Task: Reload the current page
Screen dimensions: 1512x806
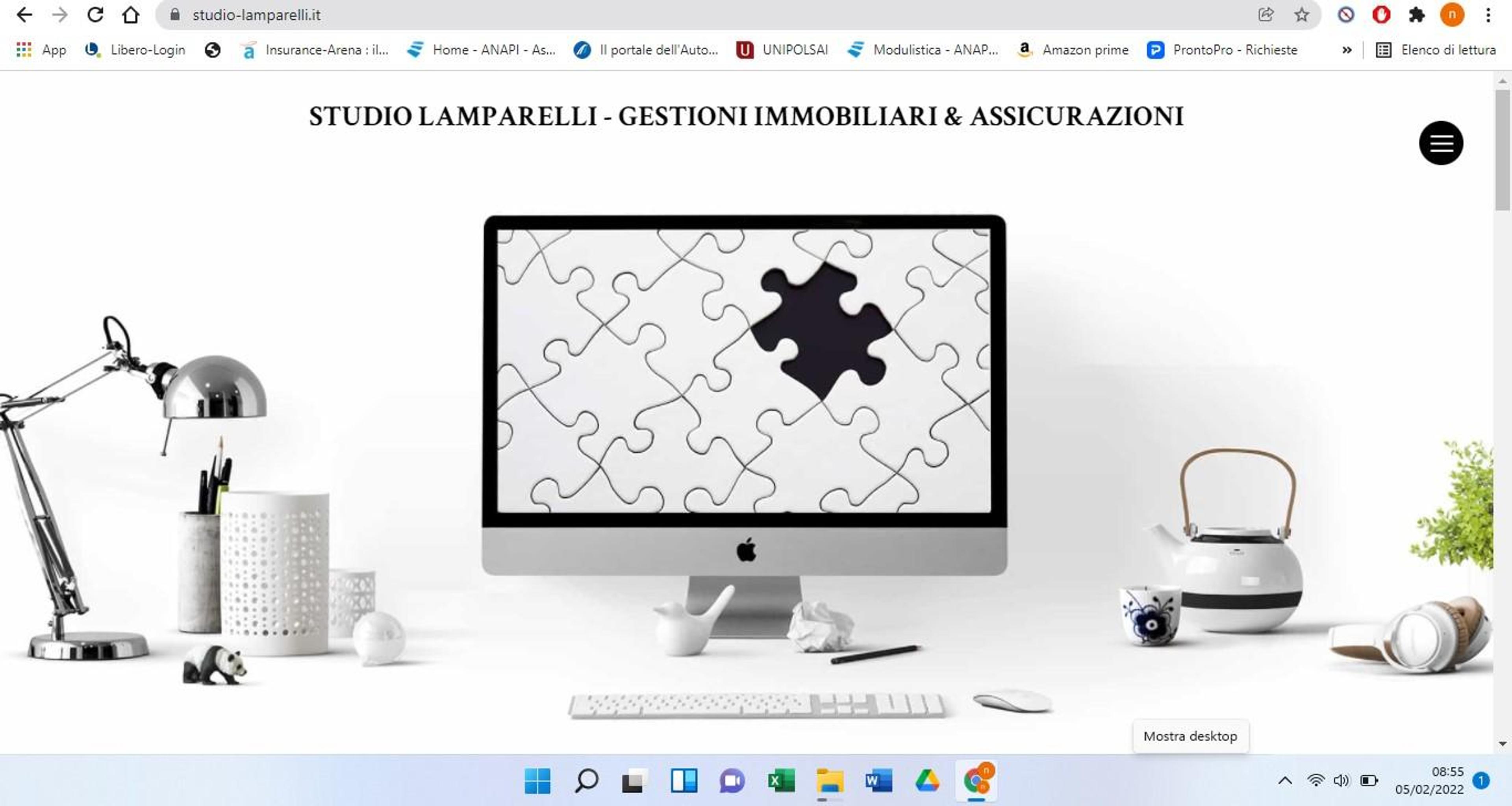Action: 95,15
